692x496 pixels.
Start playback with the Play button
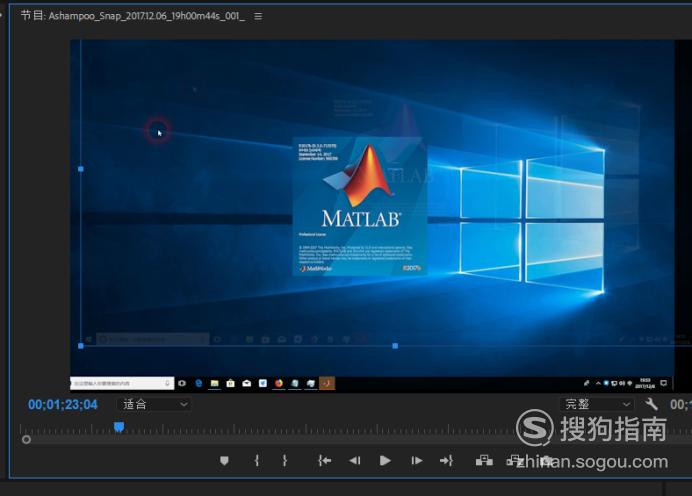coord(385,461)
